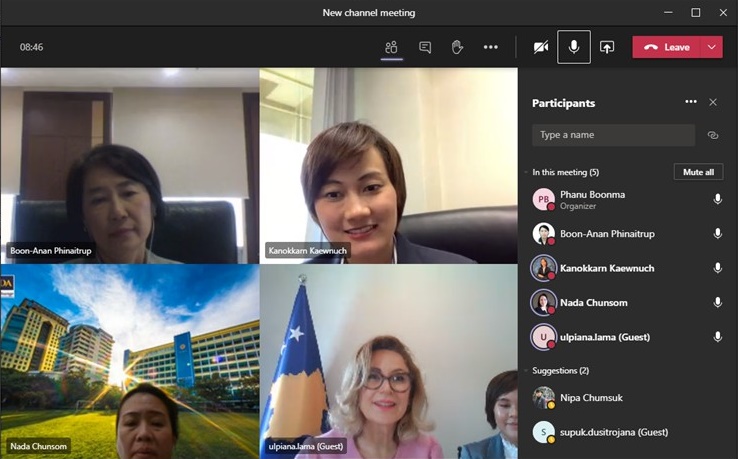Click ulpiana.lama U avatar in list

click(544, 337)
